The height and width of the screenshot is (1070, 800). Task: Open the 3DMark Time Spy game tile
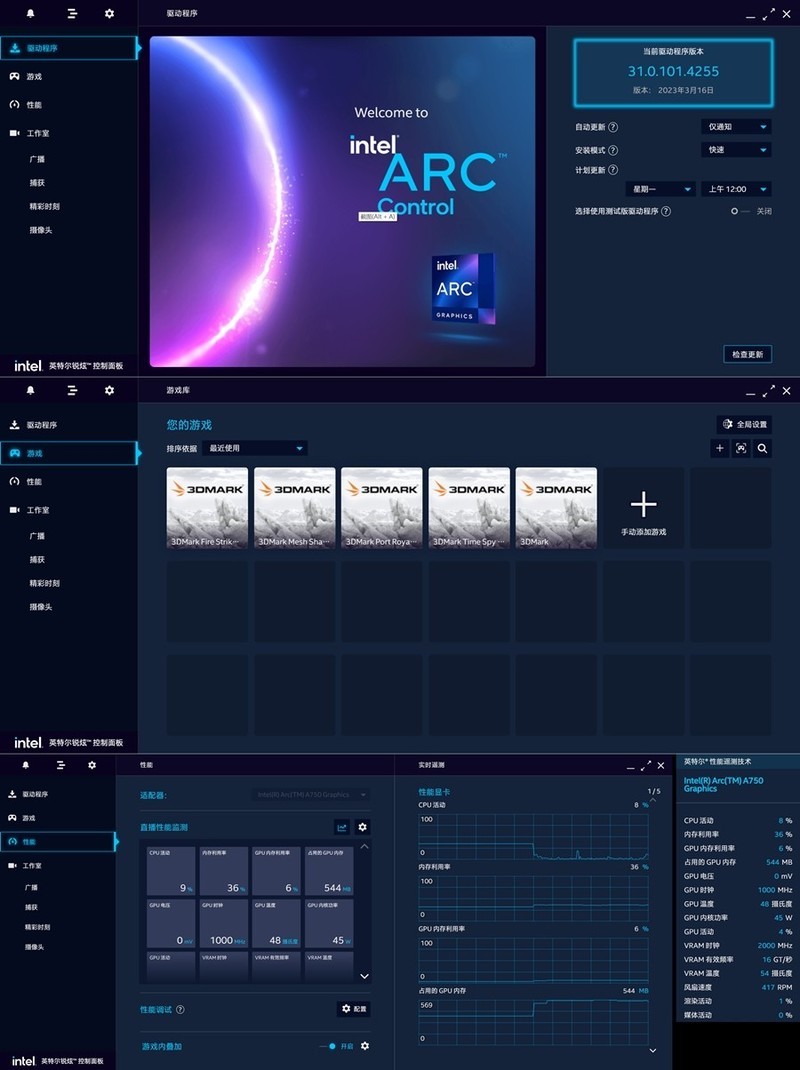tap(469, 508)
